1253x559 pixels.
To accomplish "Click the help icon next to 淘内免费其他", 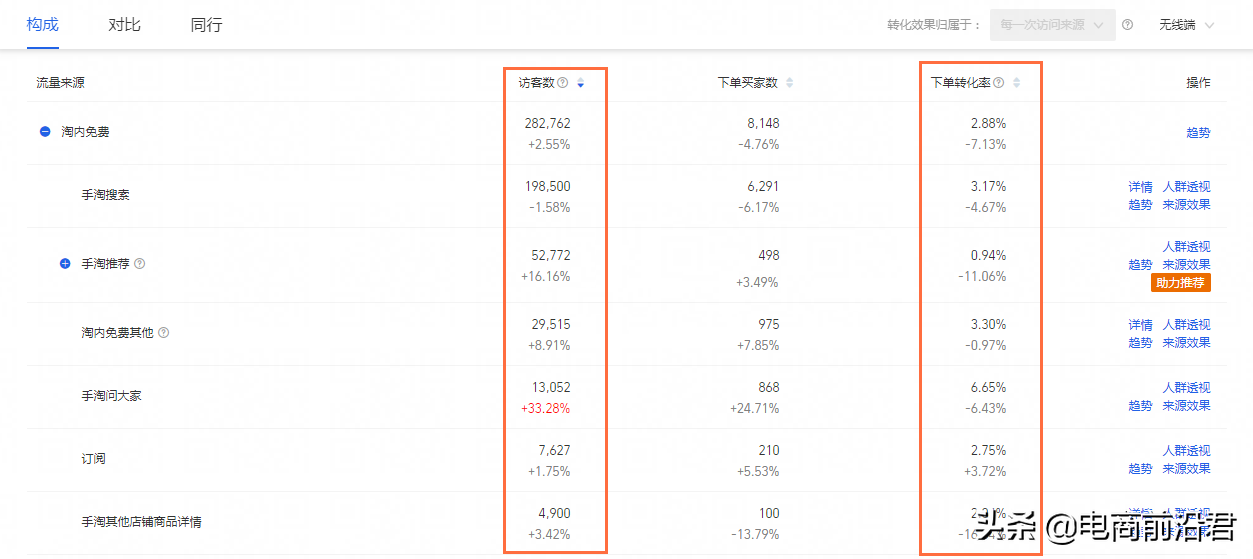I will (163, 332).
